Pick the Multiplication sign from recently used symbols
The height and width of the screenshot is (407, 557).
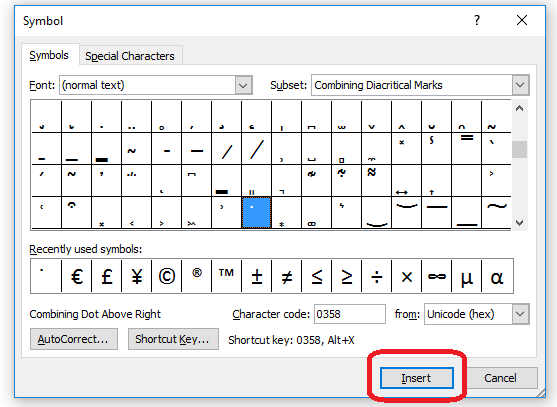click(x=406, y=276)
